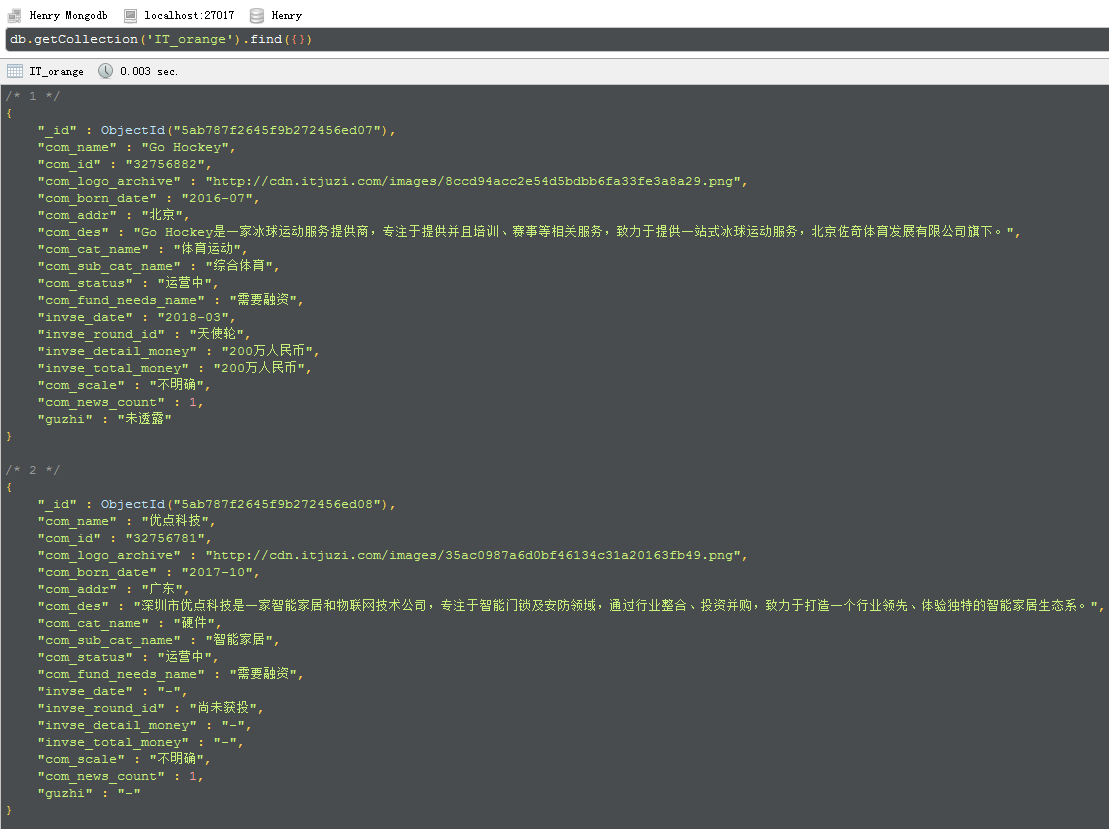The height and width of the screenshot is (829, 1109).
Task: Click the com_id value '32756882'
Action: coord(165,164)
